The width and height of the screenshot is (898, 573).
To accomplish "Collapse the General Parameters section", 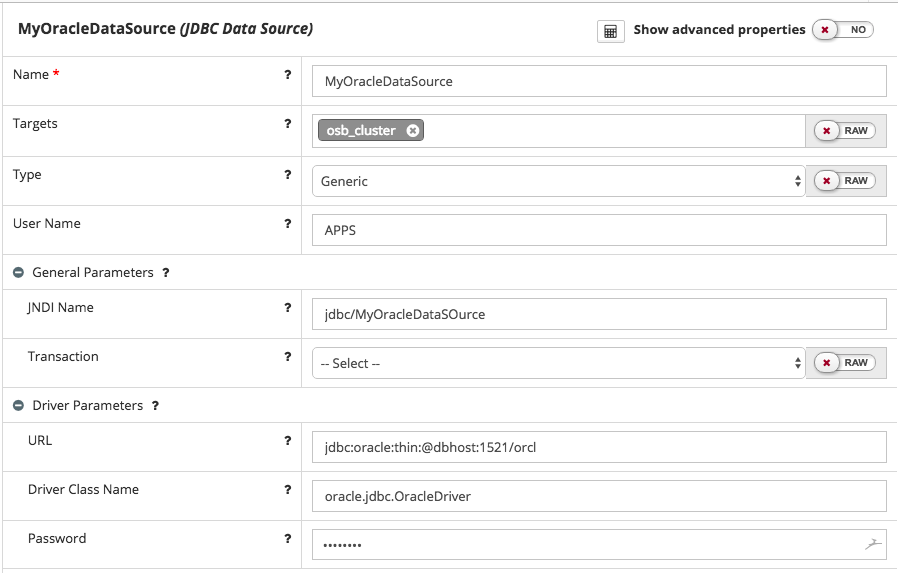I will 18,273.
